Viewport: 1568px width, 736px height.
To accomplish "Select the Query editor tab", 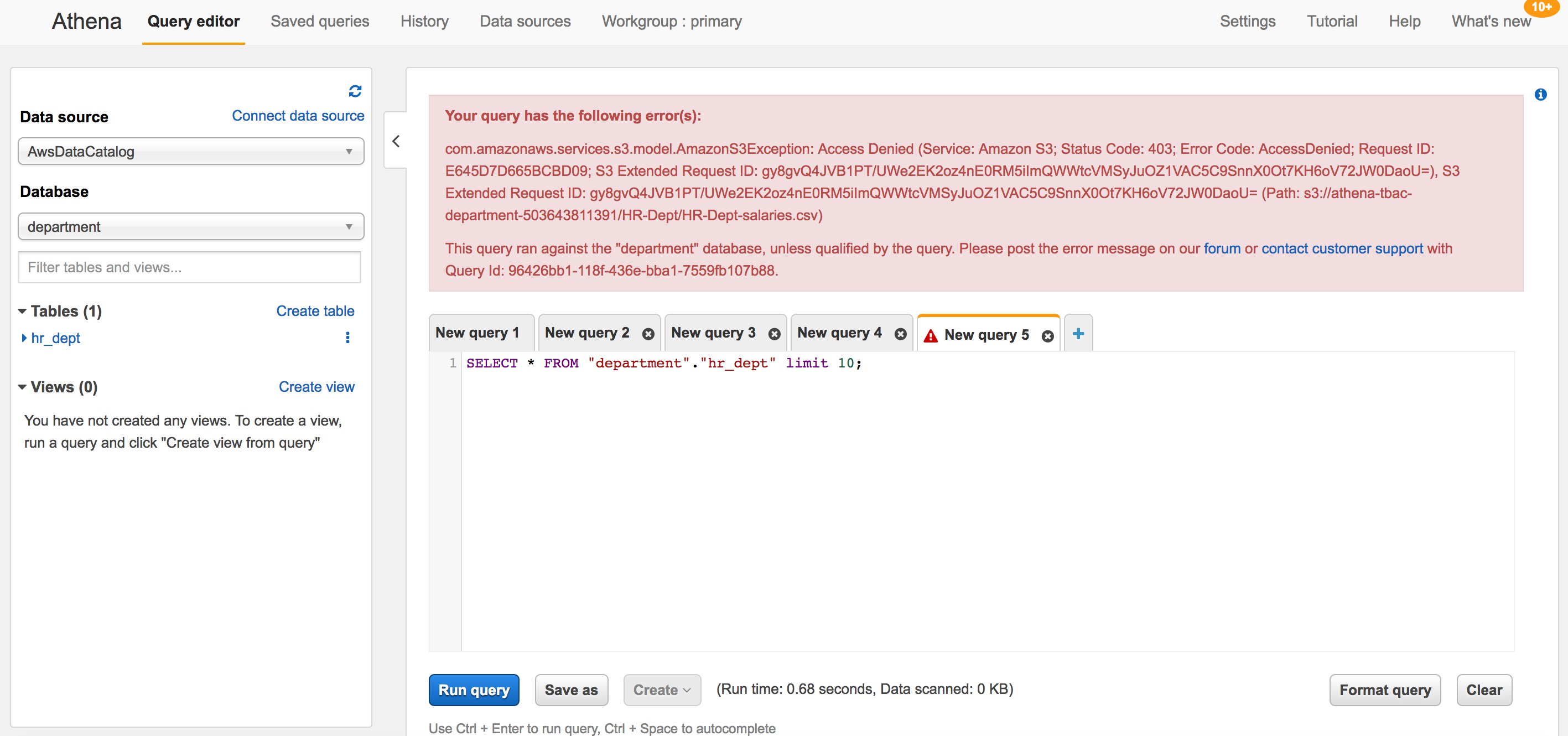I will pos(193,22).
